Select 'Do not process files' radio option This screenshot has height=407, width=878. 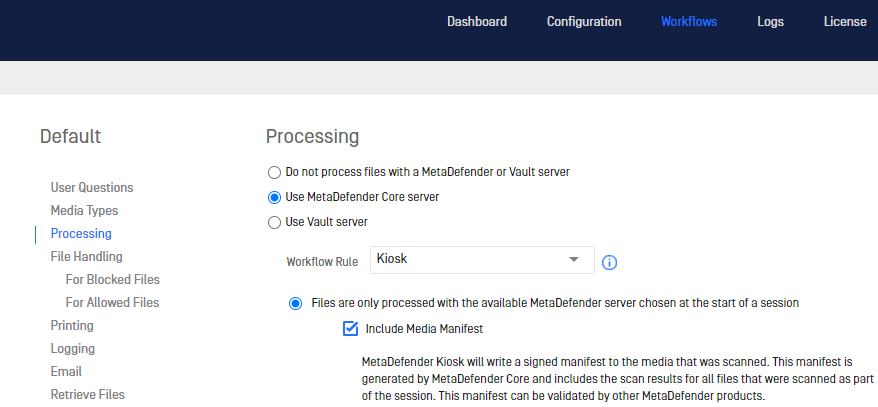[x=274, y=172]
